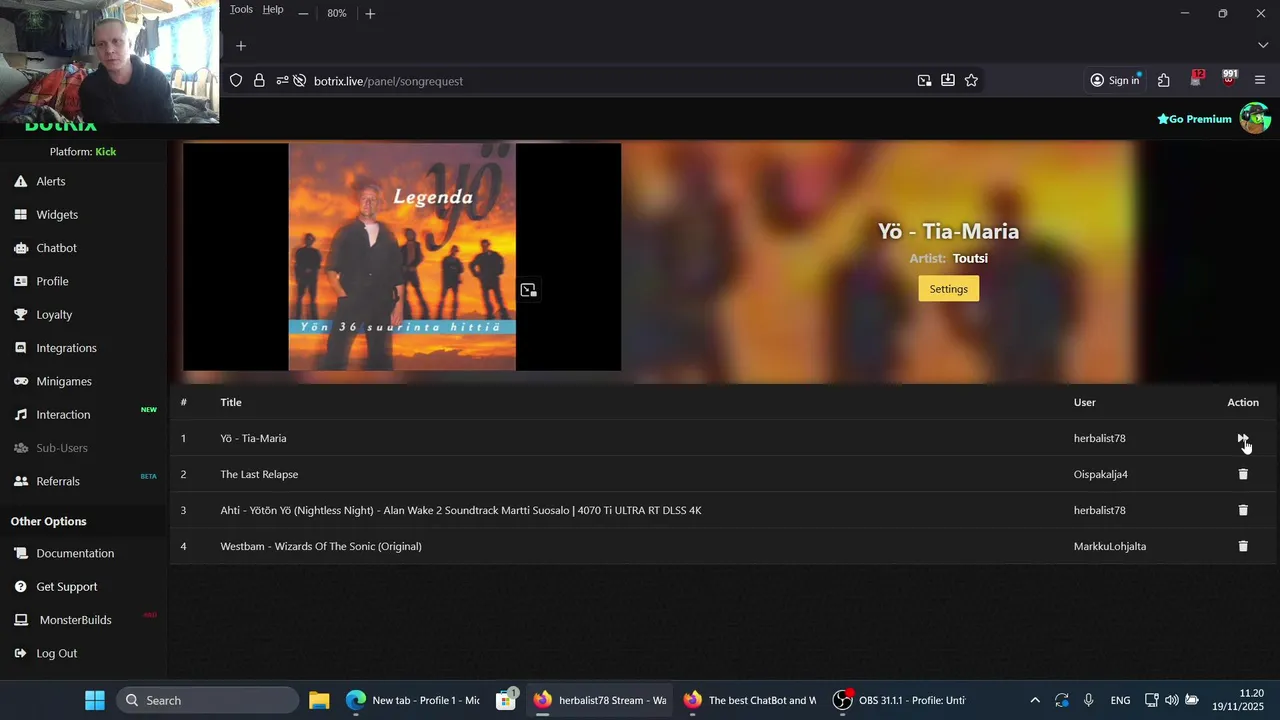The image size is (1280, 720).
Task: Click the picture-in-picture icon in the address bar
Action: click(x=924, y=81)
